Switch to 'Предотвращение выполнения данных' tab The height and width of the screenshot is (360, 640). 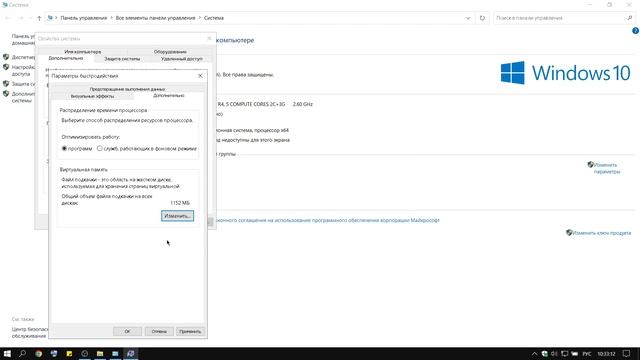127,89
